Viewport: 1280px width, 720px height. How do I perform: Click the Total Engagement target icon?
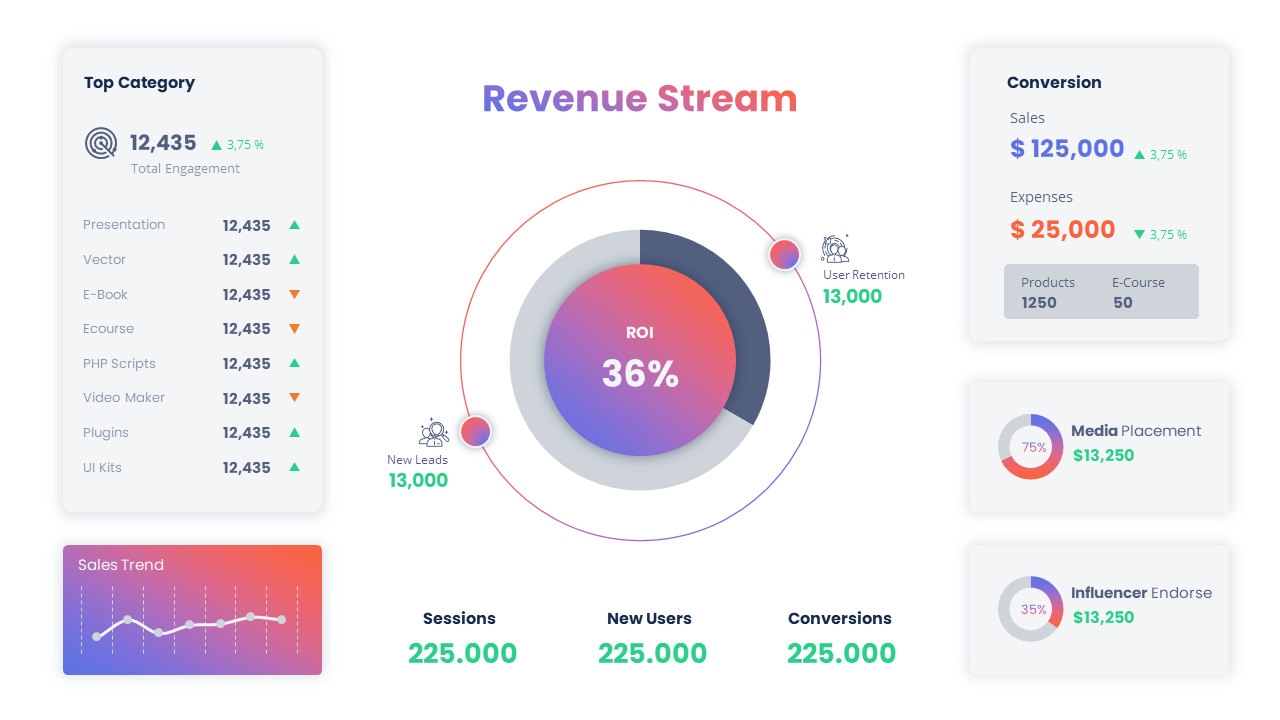coord(101,143)
